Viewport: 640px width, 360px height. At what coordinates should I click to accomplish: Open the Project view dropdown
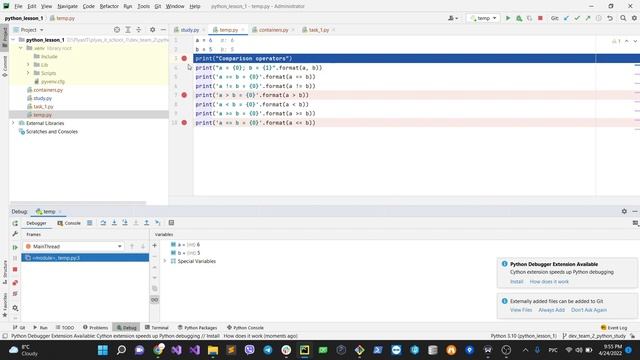coord(29,30)
